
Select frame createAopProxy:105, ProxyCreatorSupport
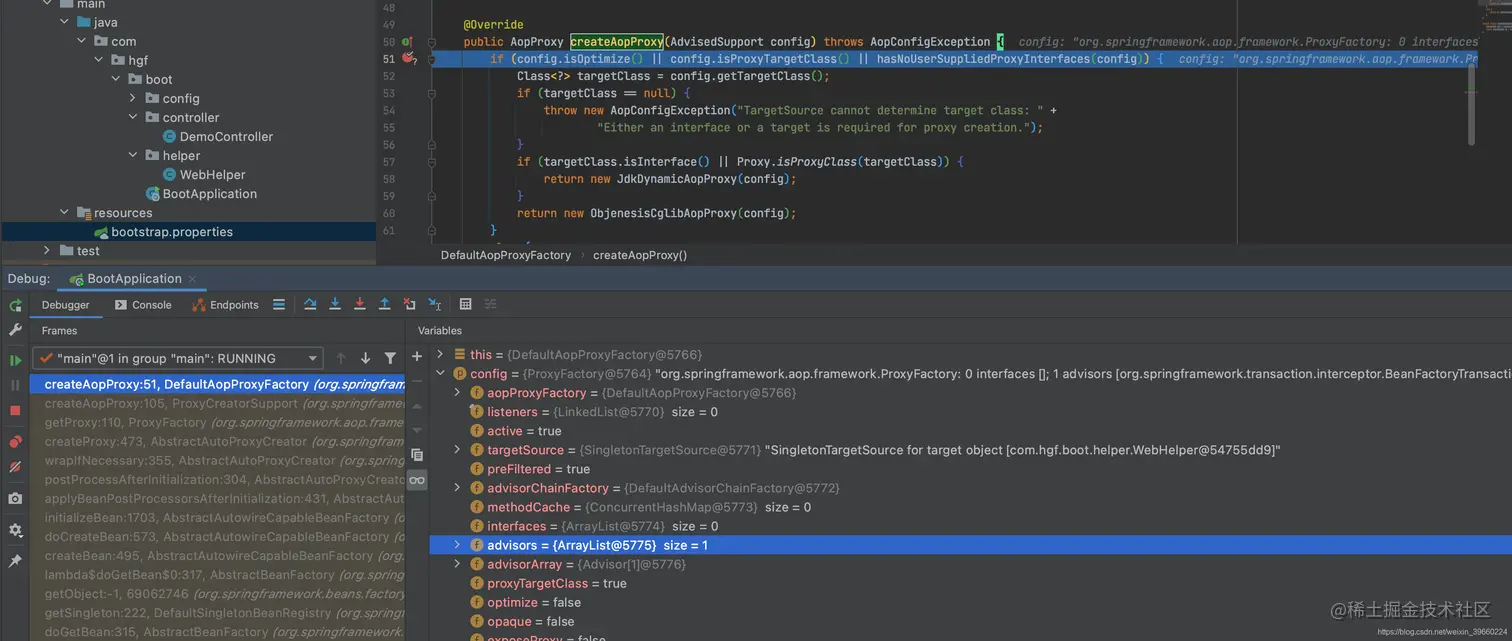(217, 403)
